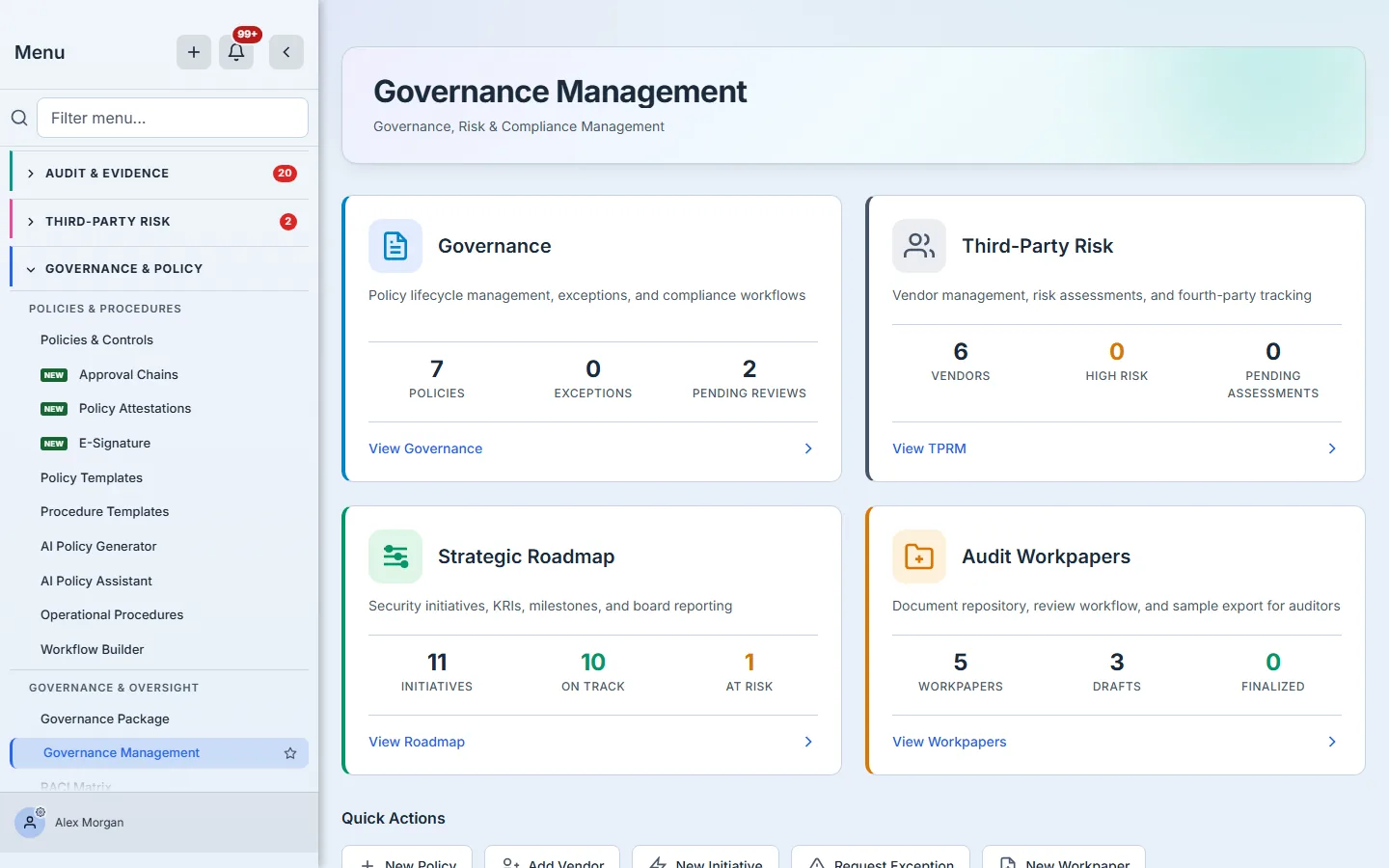The height and width of the screenshot is (868, 1389).
Task: Click View Governance link
Action: (425, 448)
